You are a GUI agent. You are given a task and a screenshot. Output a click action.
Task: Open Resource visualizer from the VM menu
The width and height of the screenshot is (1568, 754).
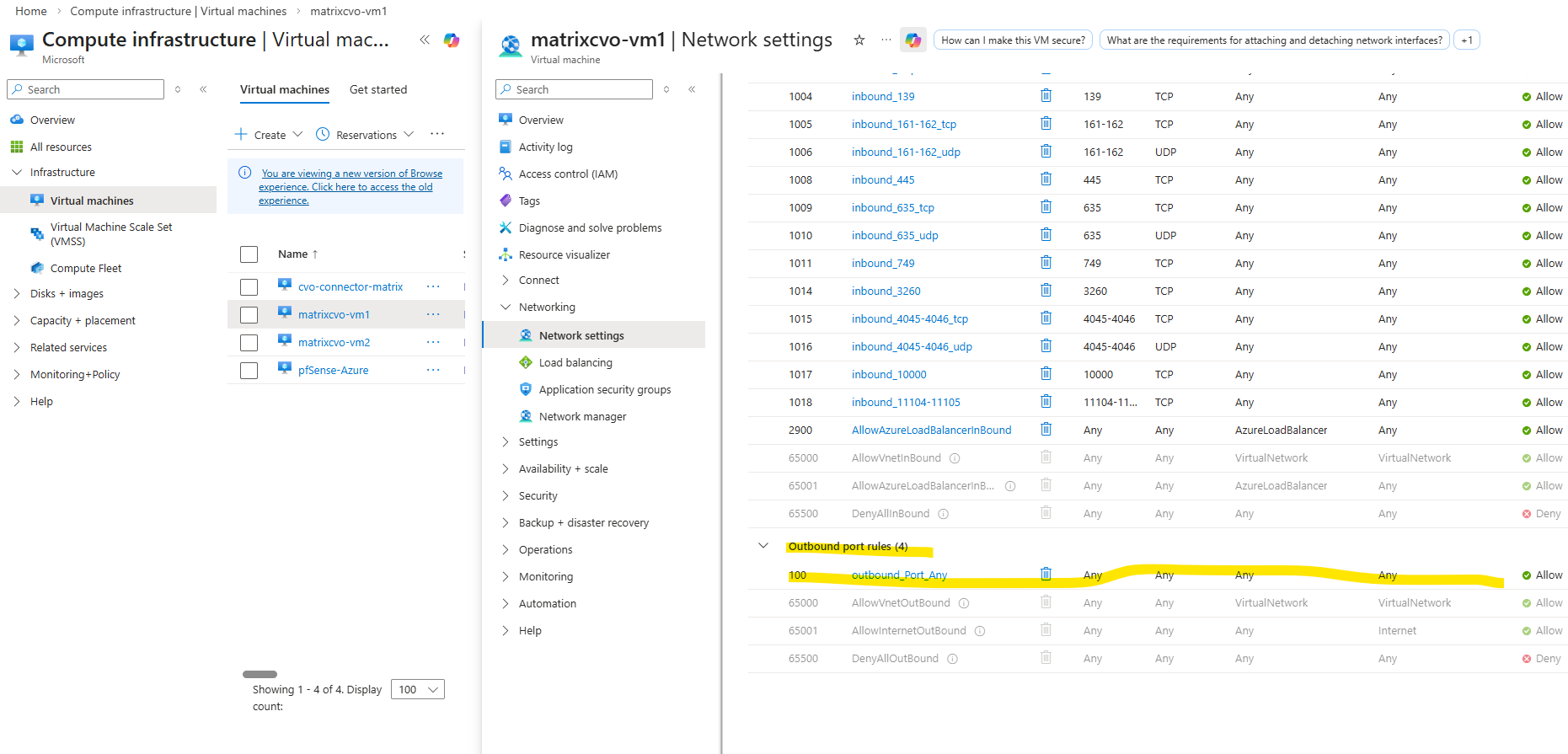pyautogui.click(x=564, y=254)
